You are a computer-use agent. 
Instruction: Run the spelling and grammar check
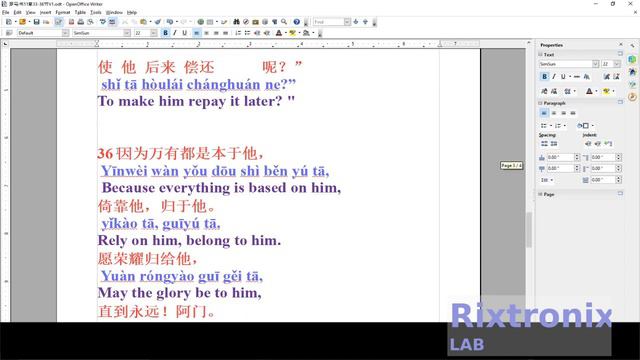point(103,22)
